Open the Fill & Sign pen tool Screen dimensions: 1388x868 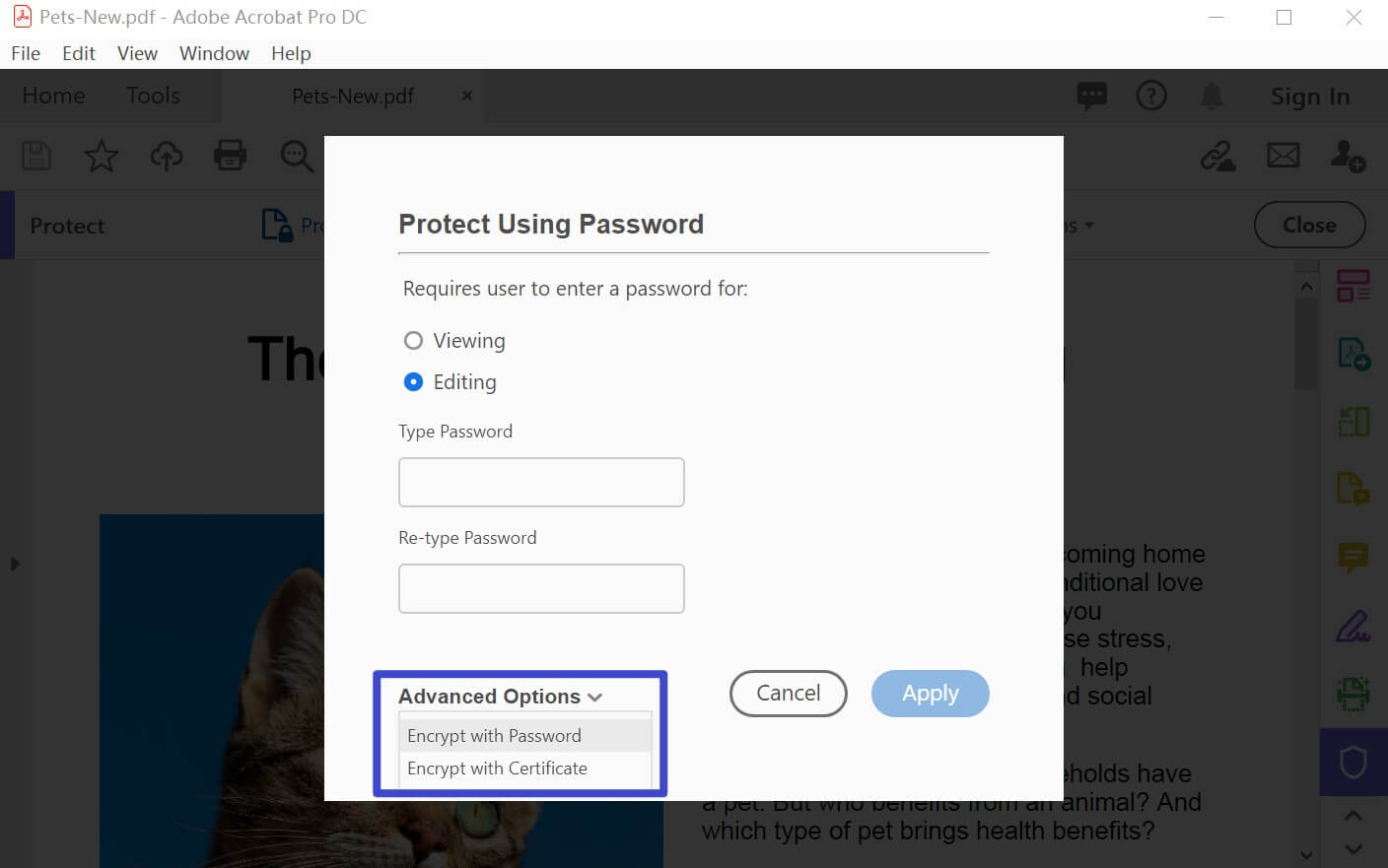pyautogui.click(x=1353, y=627)
